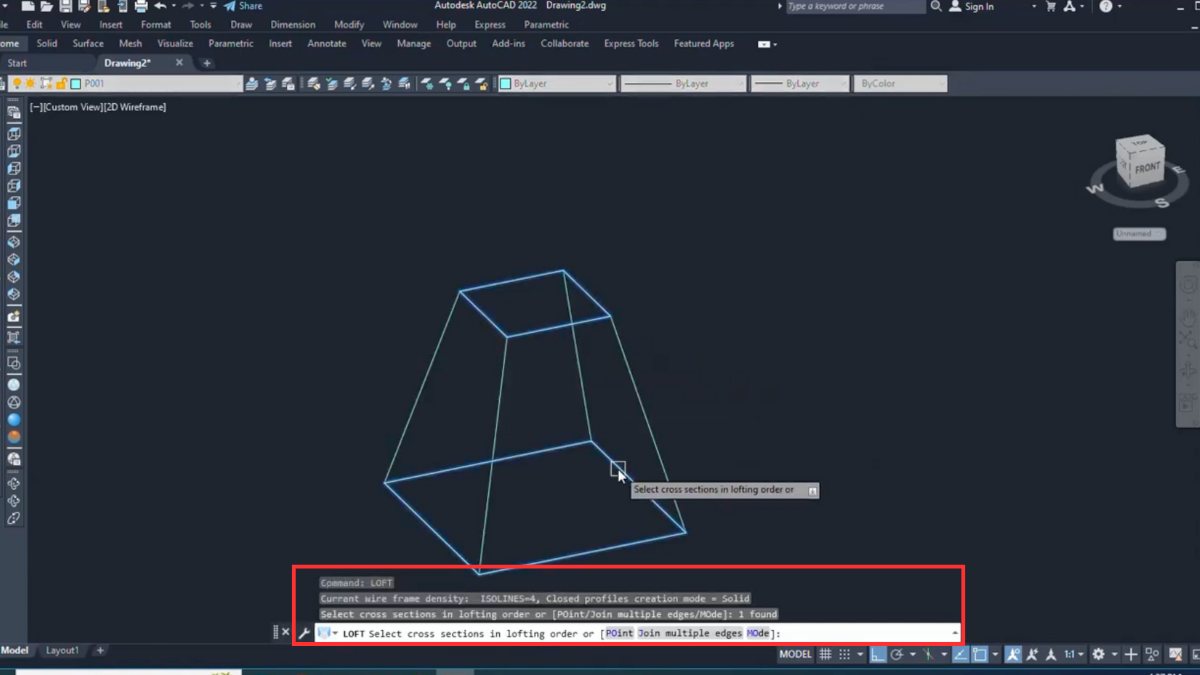Click the crosshair tool icon in status bar
1200x675 pixels.
(1130, 654)
